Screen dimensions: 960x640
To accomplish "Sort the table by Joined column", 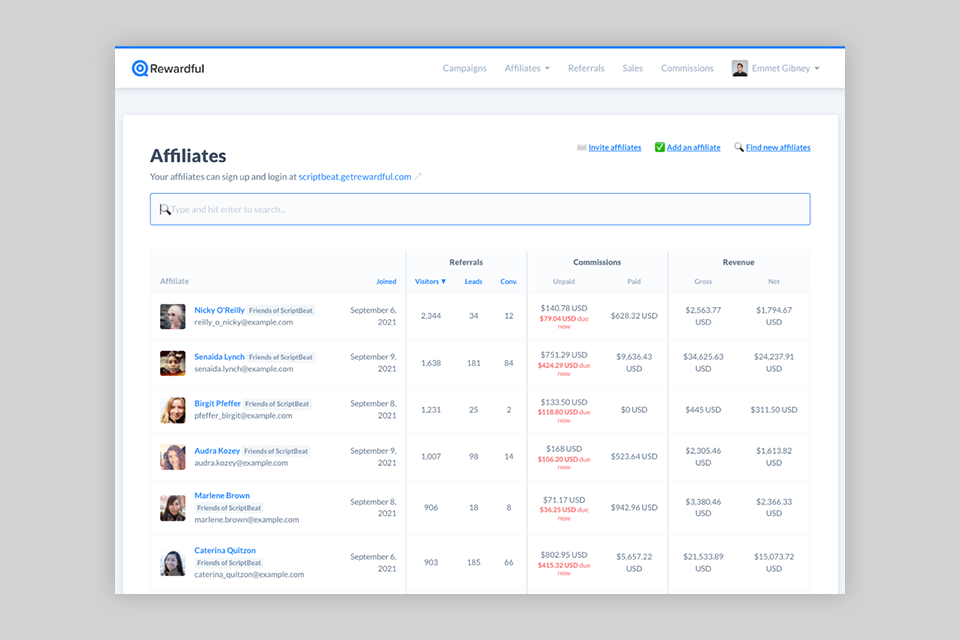I will pyautogui.click(x=386, y=282).
